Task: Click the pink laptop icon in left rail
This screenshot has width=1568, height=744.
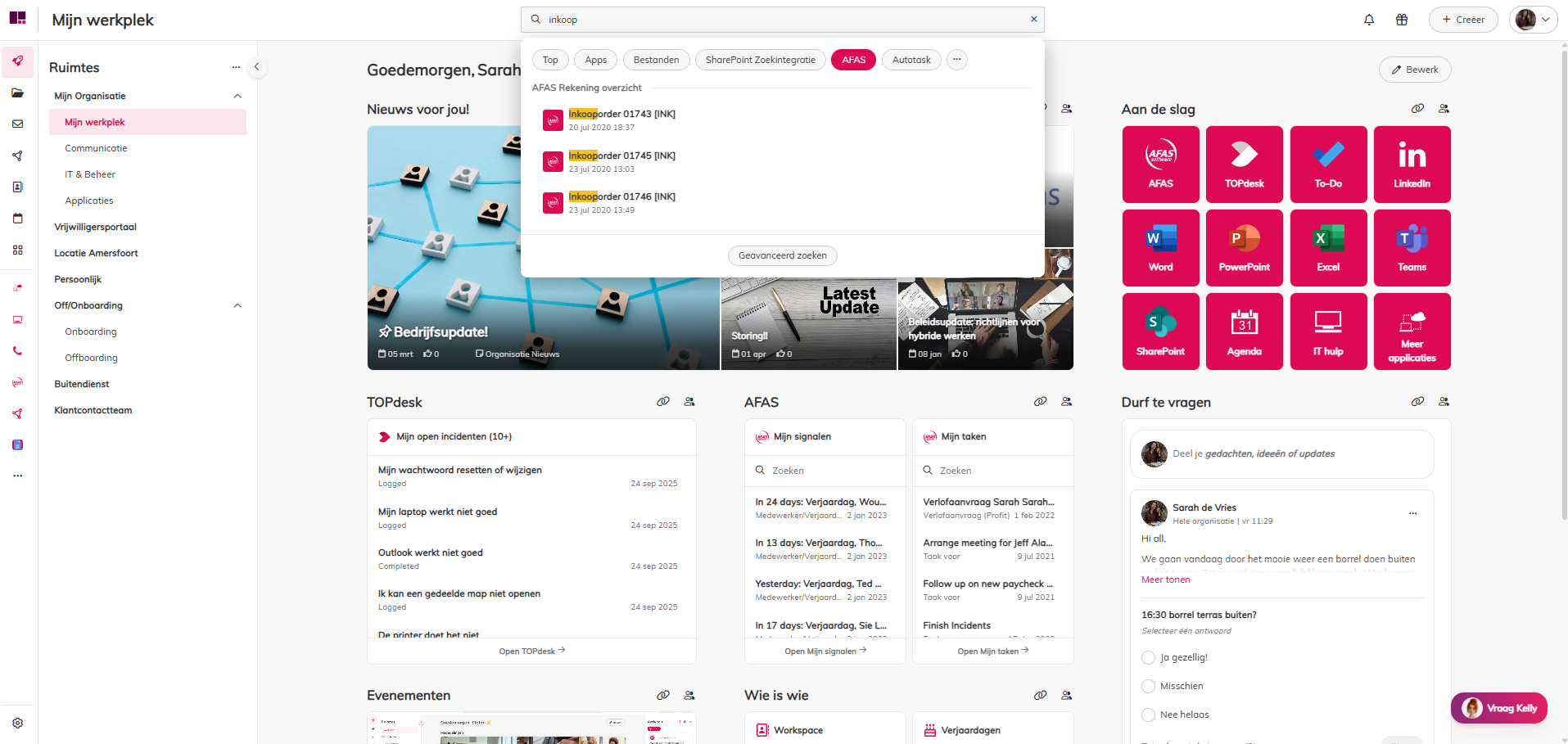Action: coord(17,320)
